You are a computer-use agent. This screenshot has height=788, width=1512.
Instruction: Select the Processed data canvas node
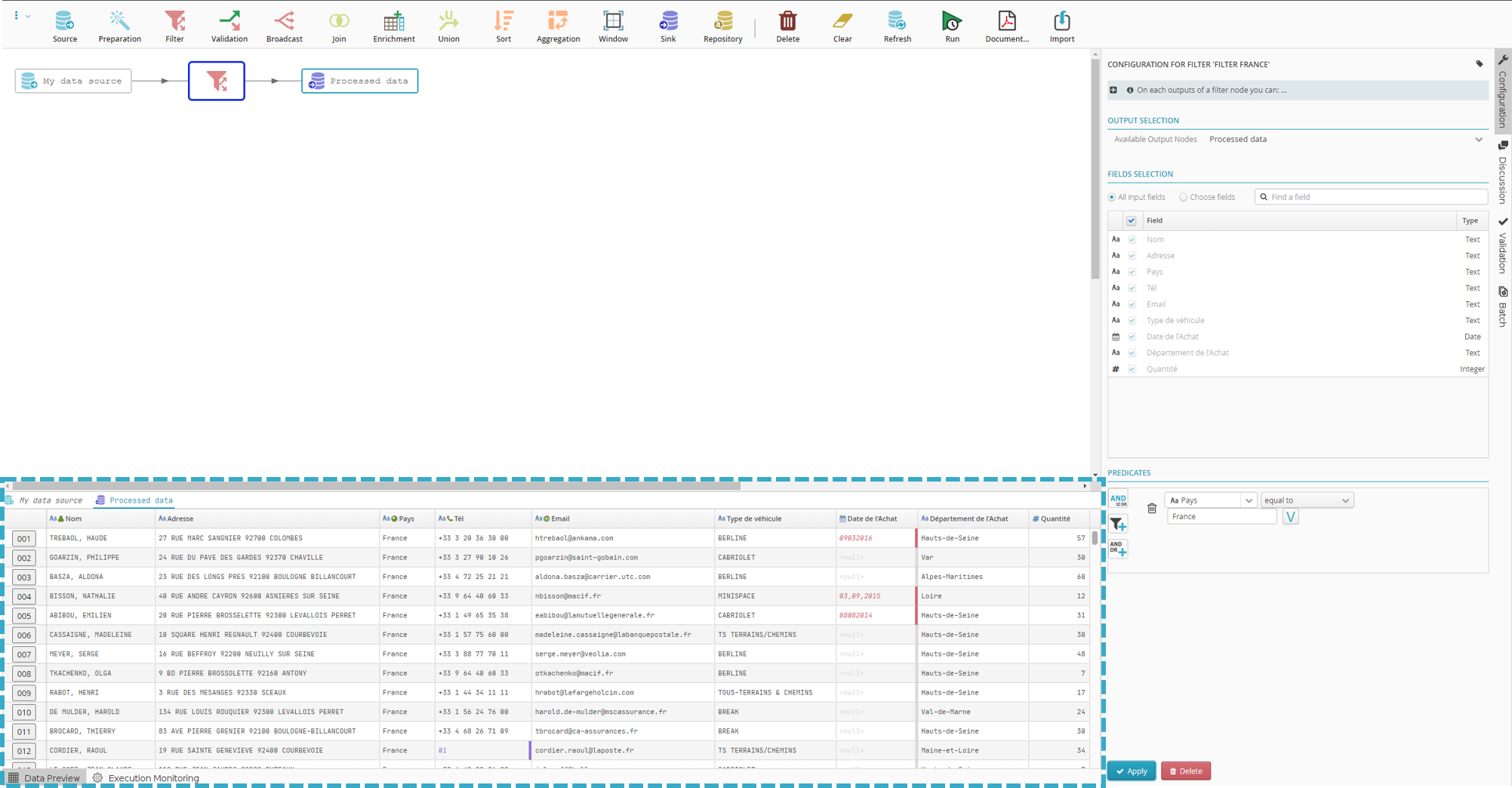(x=360, y=81)
